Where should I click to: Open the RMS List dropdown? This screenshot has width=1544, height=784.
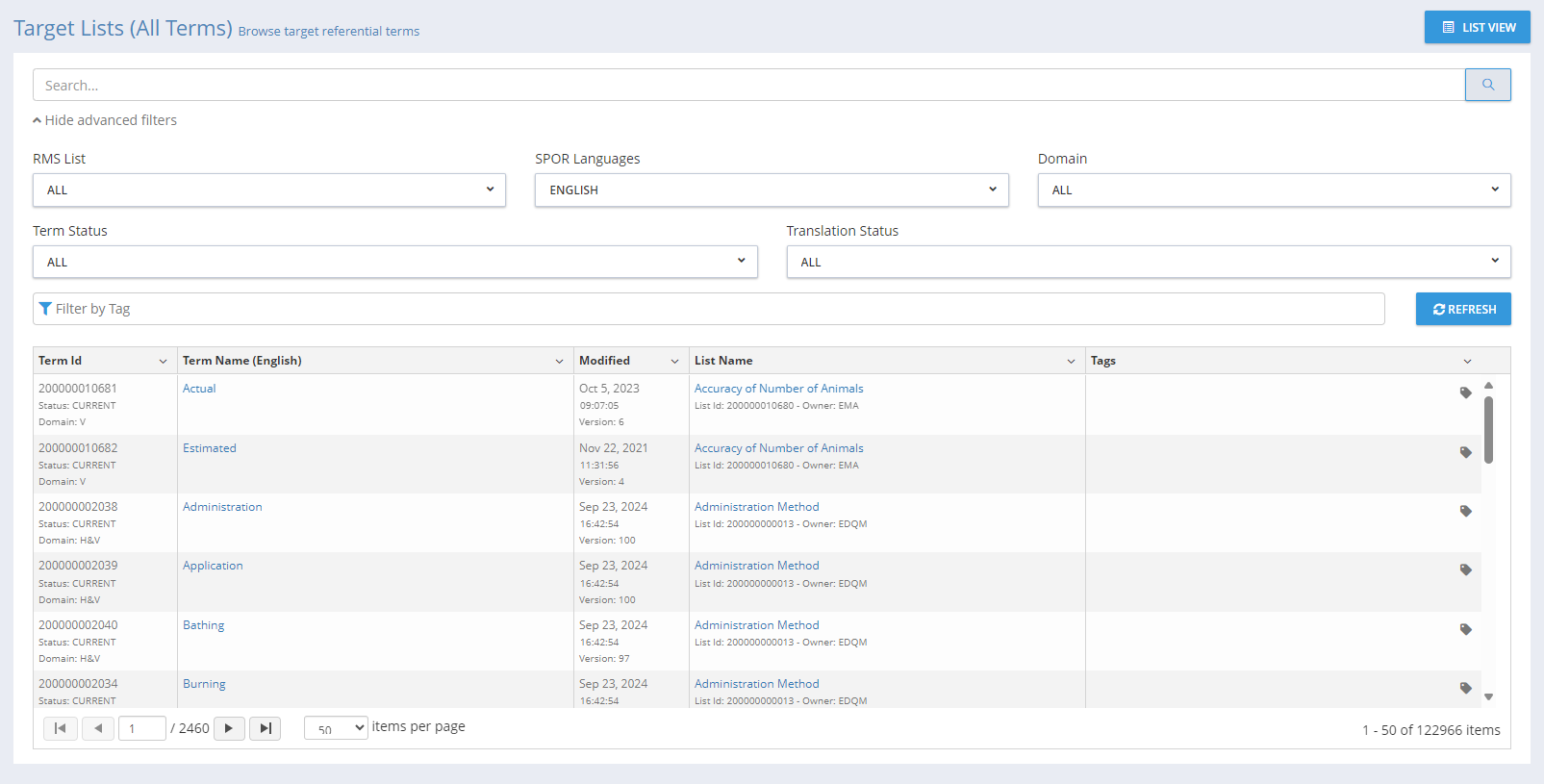(x=269, y=190)
